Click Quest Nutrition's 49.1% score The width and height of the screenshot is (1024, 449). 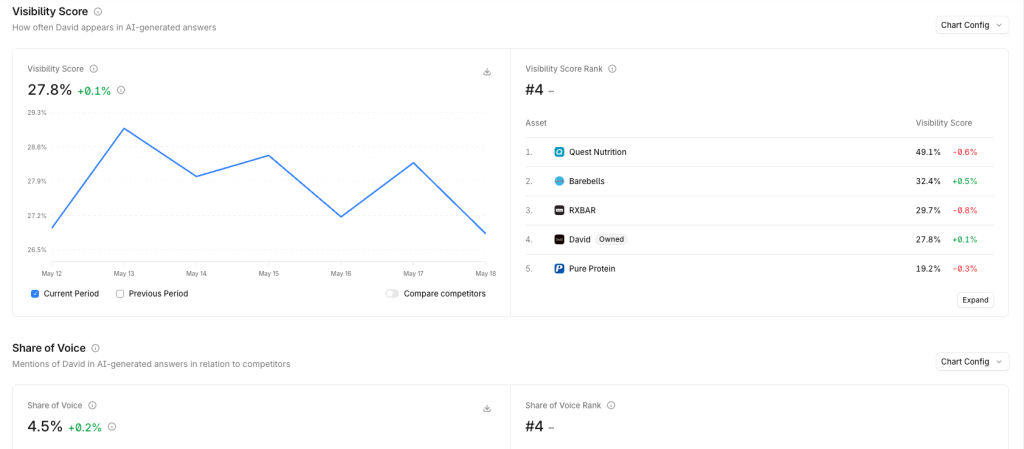point(928,152)
